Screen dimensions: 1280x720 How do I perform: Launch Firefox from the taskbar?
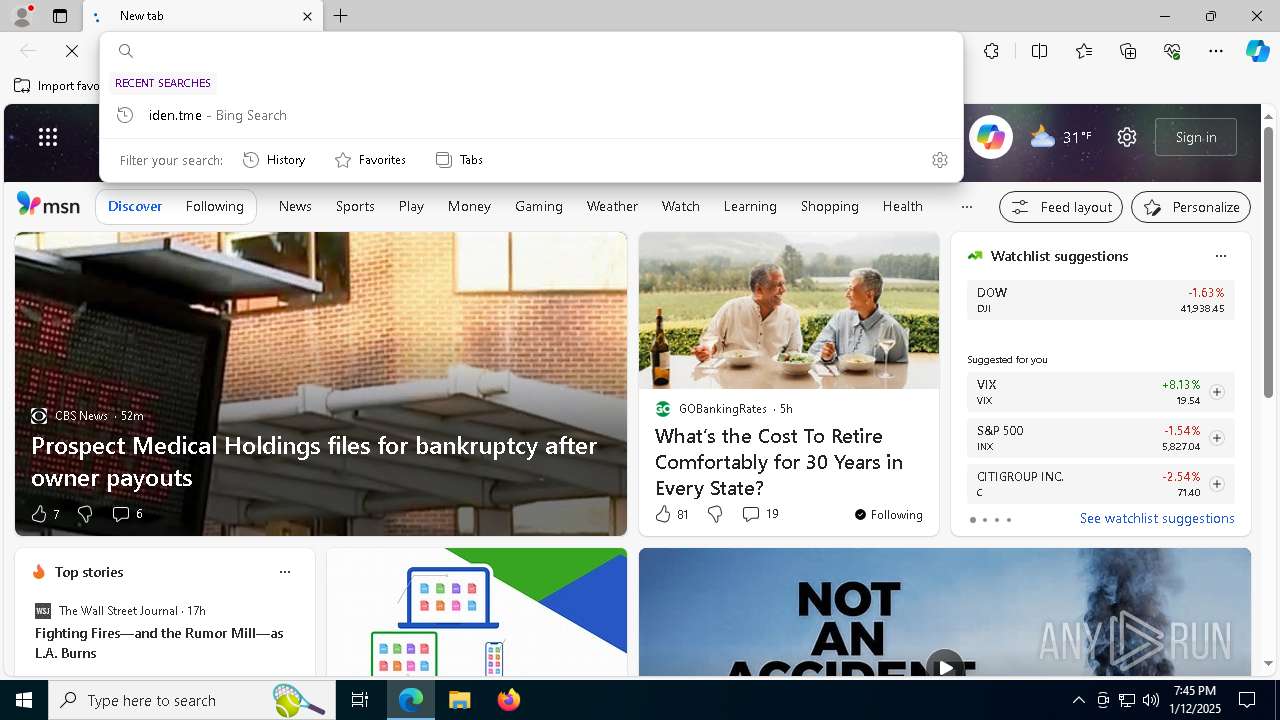[x=509, y=700]
